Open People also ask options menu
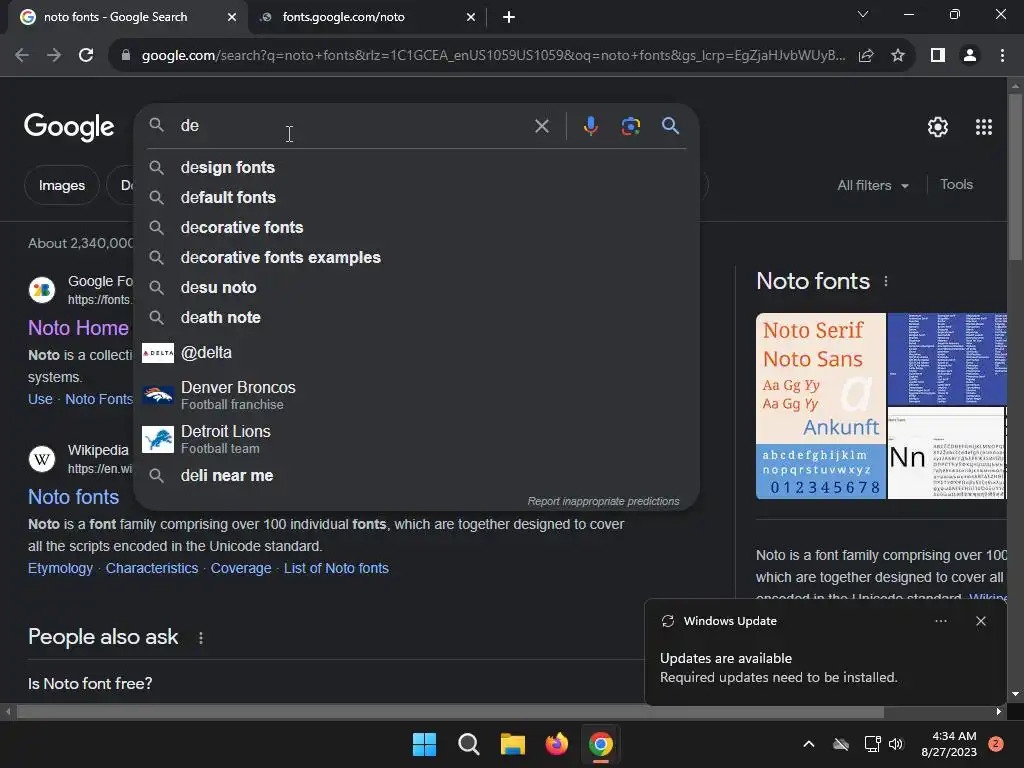Viewport: 1024px width, 768px height. [200, 638]
